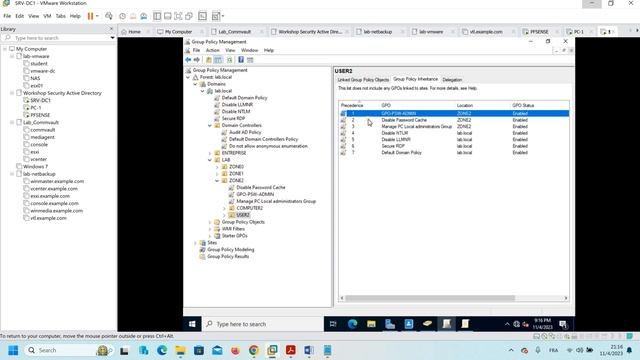The height and width of the screenshot is (360, 640).
Task: Switch to the Delegation tab
Action: pyautogui.click(x=452, y=80)
